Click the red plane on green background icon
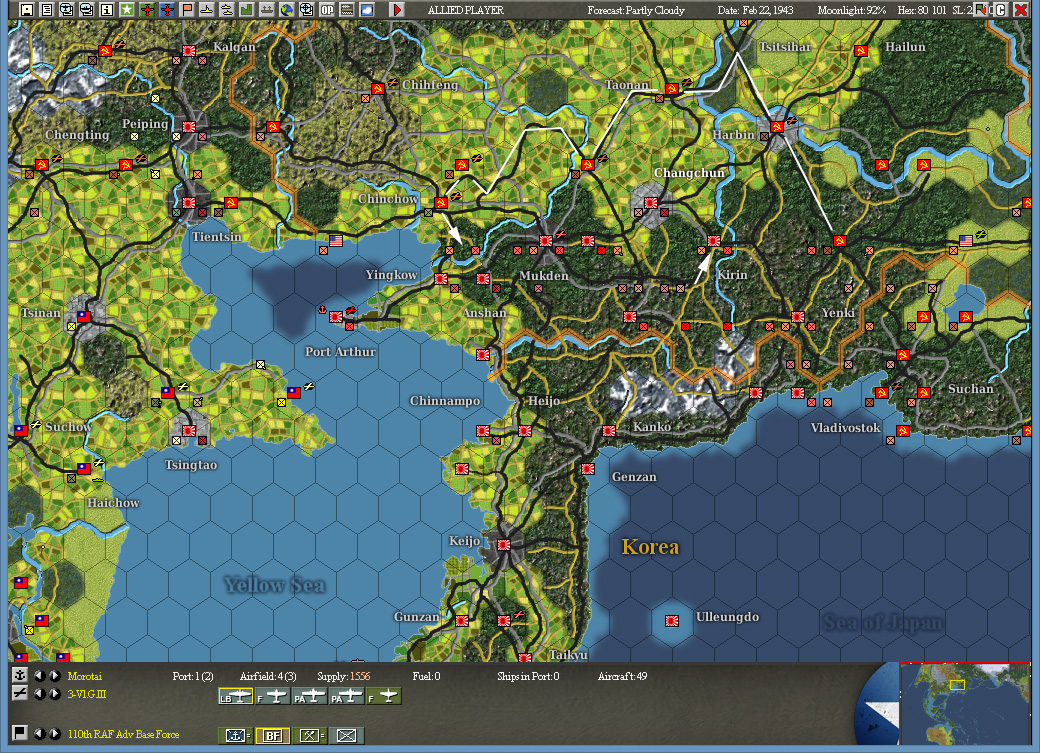Image resolution: width=1040 pixels, height=753 pixels. pyautogui.click(x=147, y=10)
